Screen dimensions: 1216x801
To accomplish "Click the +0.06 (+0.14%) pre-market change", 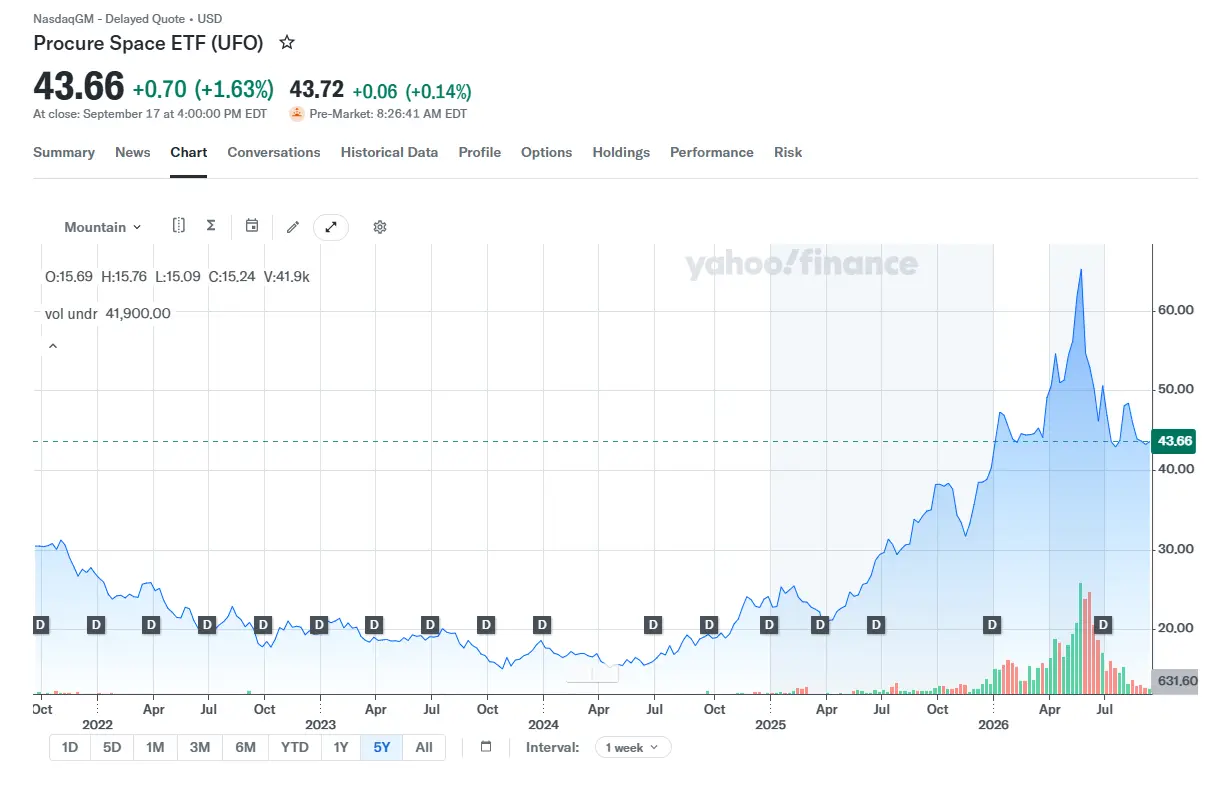I will point(411,91).
